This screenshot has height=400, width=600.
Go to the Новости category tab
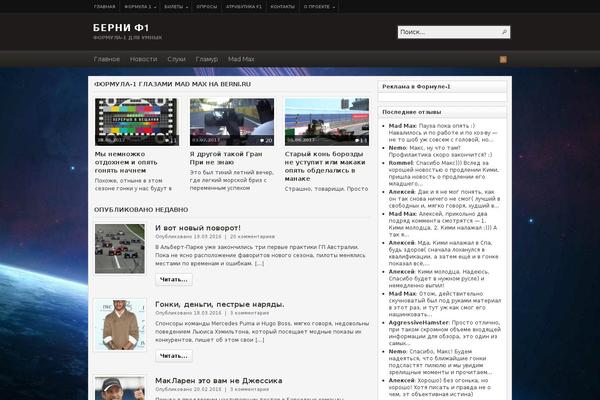[x=143, y=60]
